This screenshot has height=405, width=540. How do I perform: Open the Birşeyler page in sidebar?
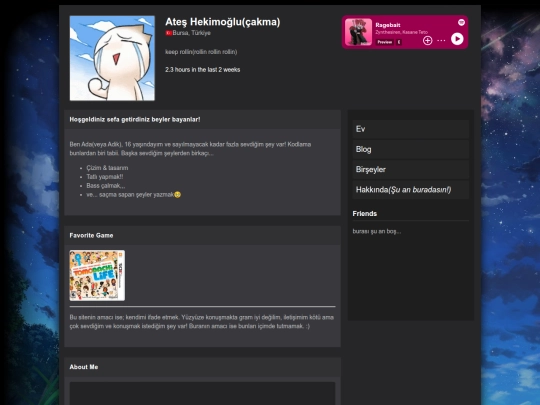[411, 169]
